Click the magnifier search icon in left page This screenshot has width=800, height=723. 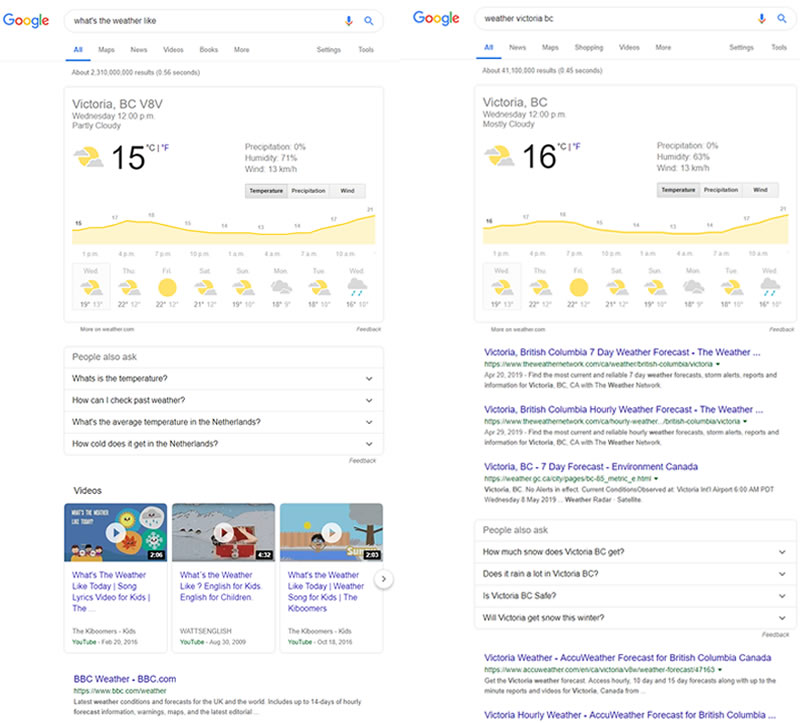368,21
